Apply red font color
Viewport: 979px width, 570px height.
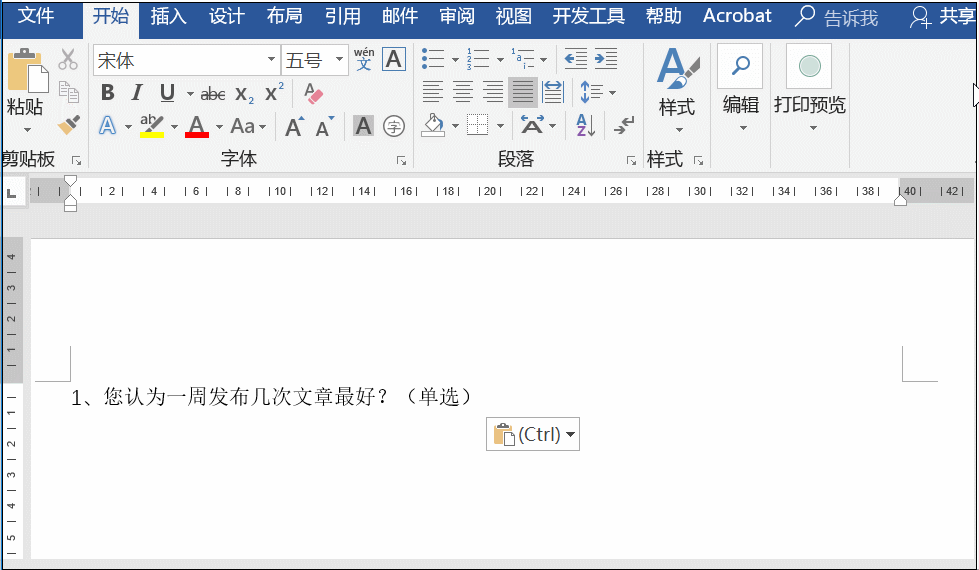pyautogui.click(x=197, y=126)
